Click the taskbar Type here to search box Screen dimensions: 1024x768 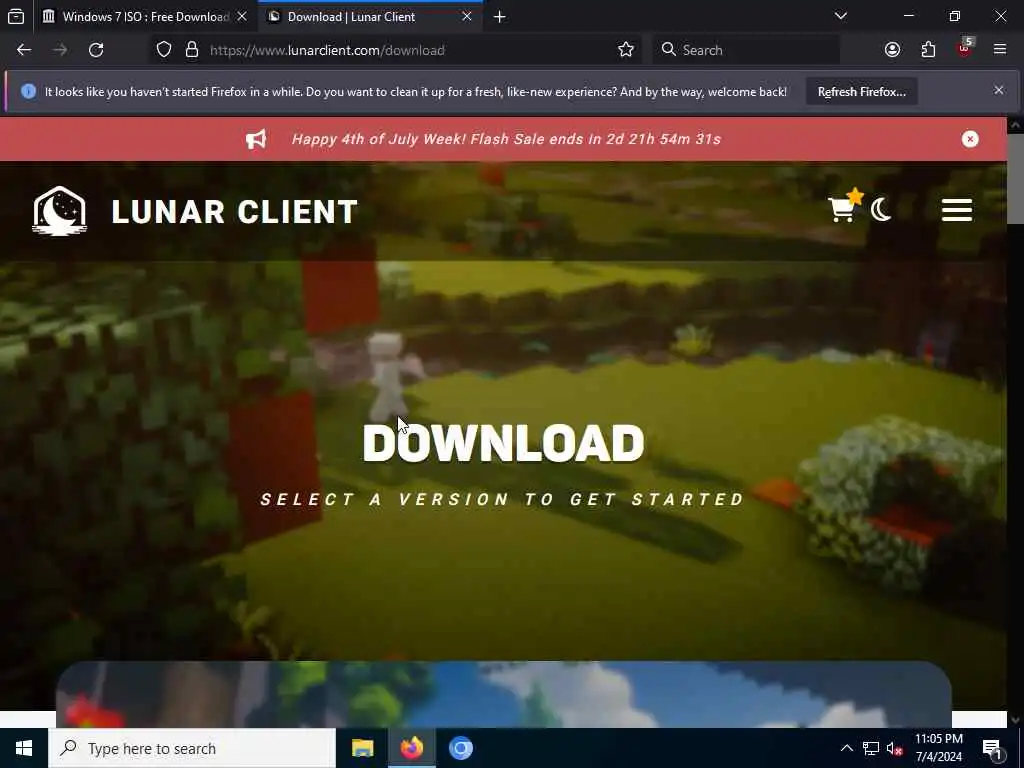pyautogui.click(x=192, y=748)
